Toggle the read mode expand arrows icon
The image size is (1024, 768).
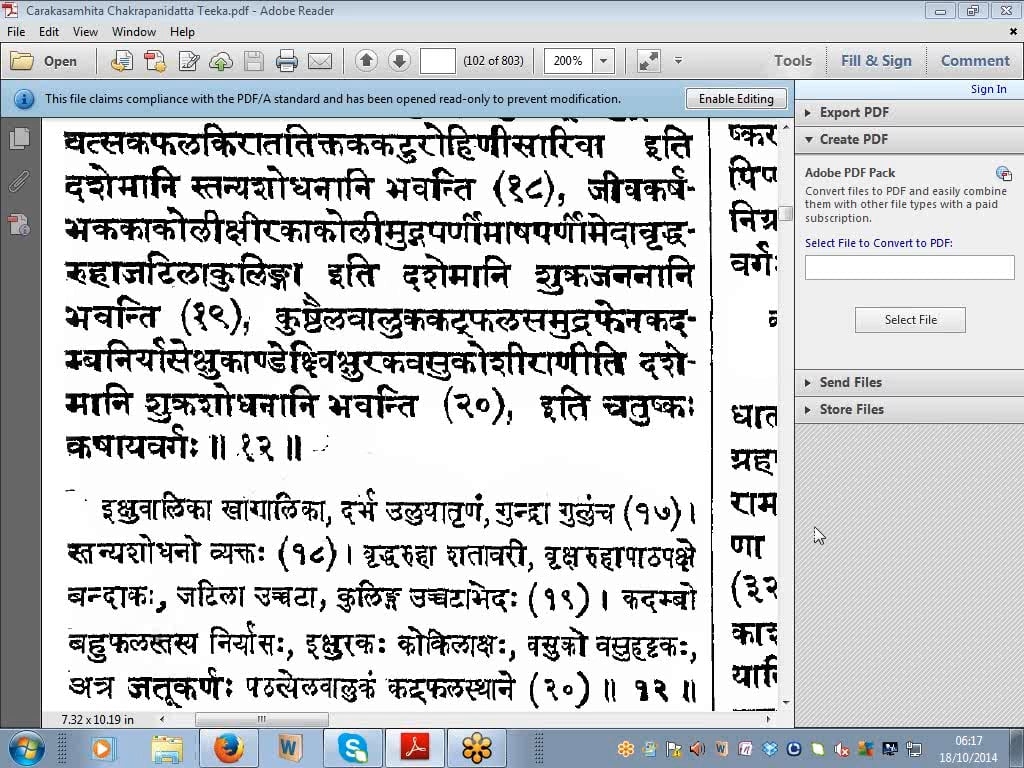(x=649, y=61)
